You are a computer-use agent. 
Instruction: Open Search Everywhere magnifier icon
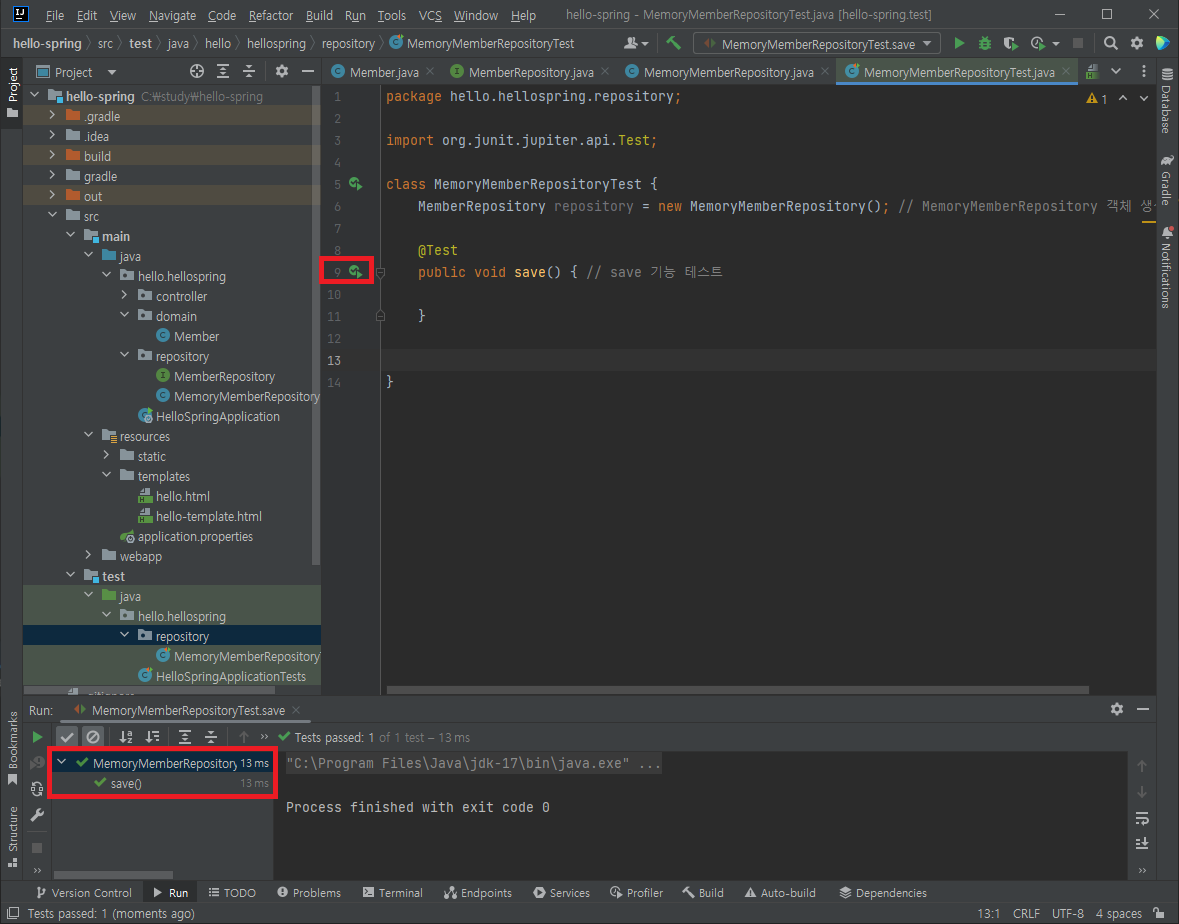(1111, 44)
